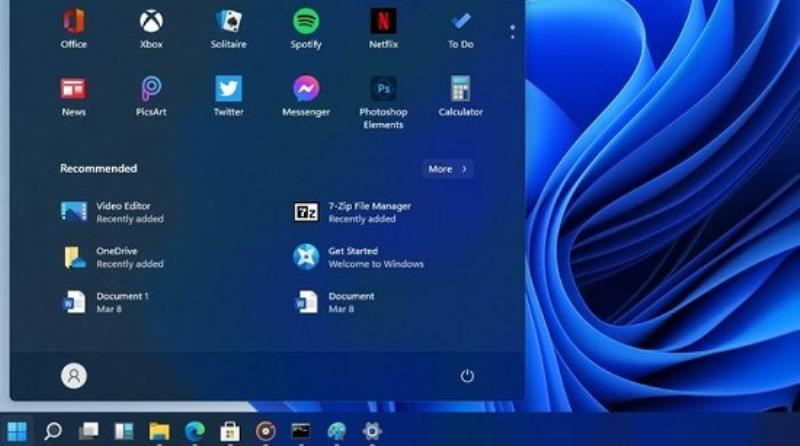Launch Spotify
800x446 pixels.
[x=306, y=30]
